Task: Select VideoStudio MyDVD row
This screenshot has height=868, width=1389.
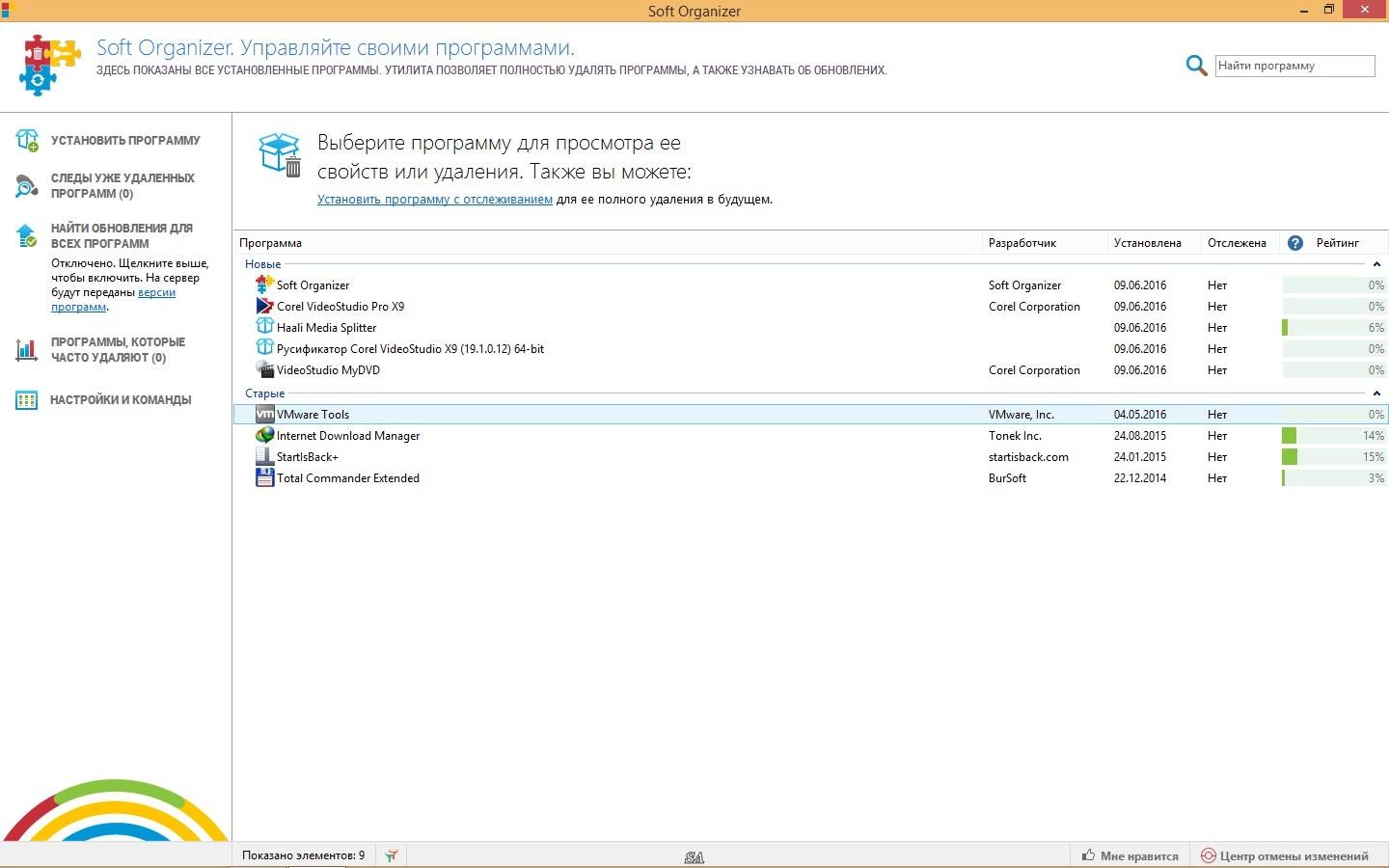Action: [810, 370]
